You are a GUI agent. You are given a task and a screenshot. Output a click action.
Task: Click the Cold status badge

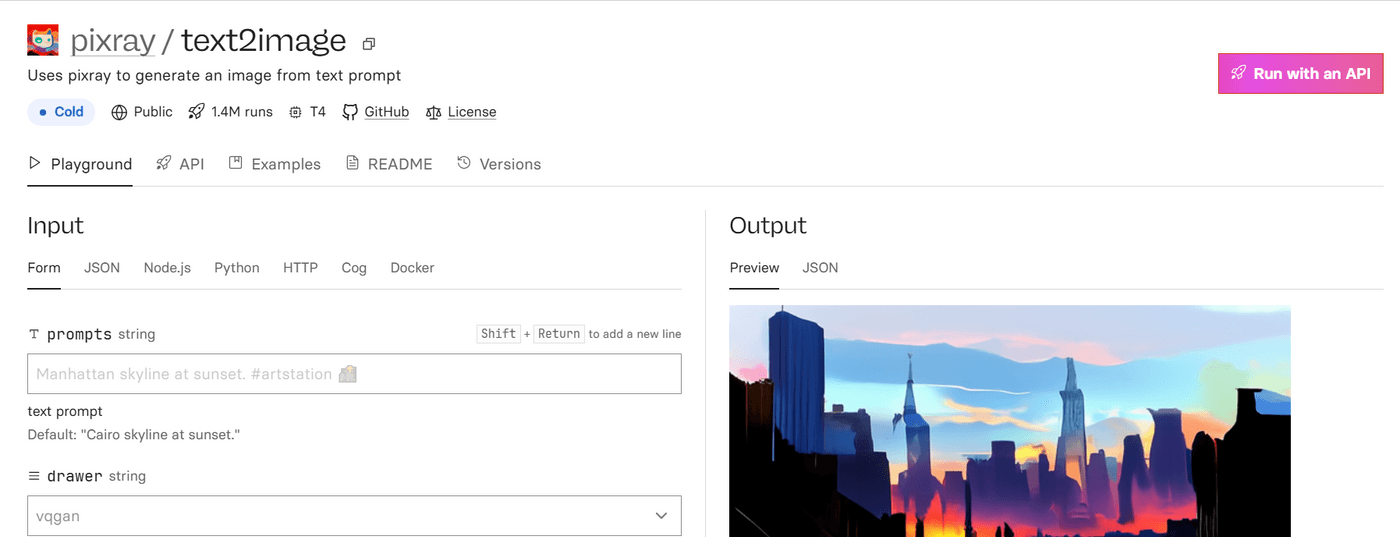point(61,112)
